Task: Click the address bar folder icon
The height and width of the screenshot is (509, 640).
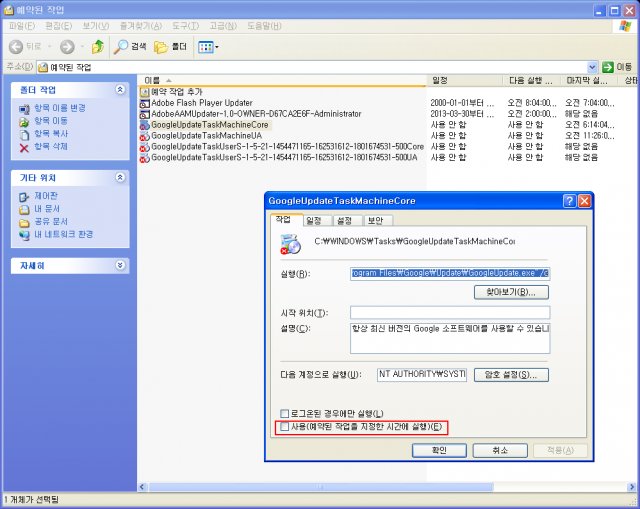Action: (43, 67)
